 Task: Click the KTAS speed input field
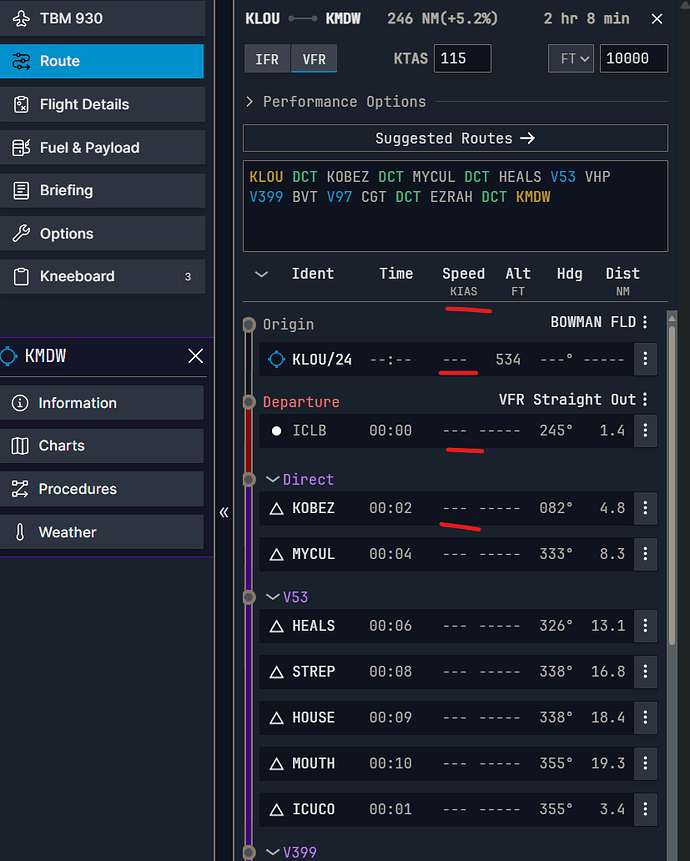pyautogui.click(x=463, y=59)
